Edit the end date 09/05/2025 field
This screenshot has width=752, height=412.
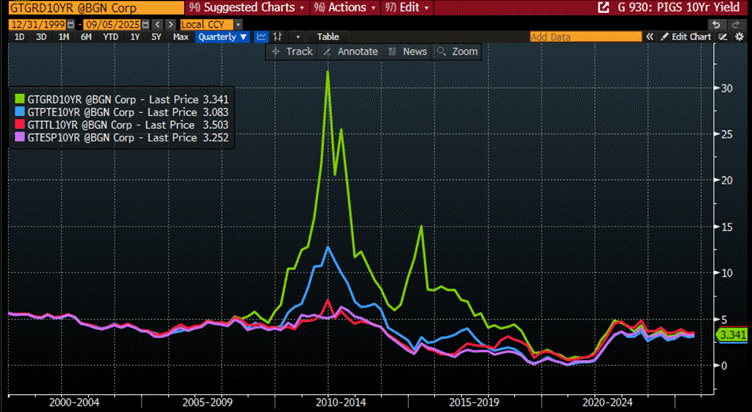pyautogui.click(x=112, y=24)
